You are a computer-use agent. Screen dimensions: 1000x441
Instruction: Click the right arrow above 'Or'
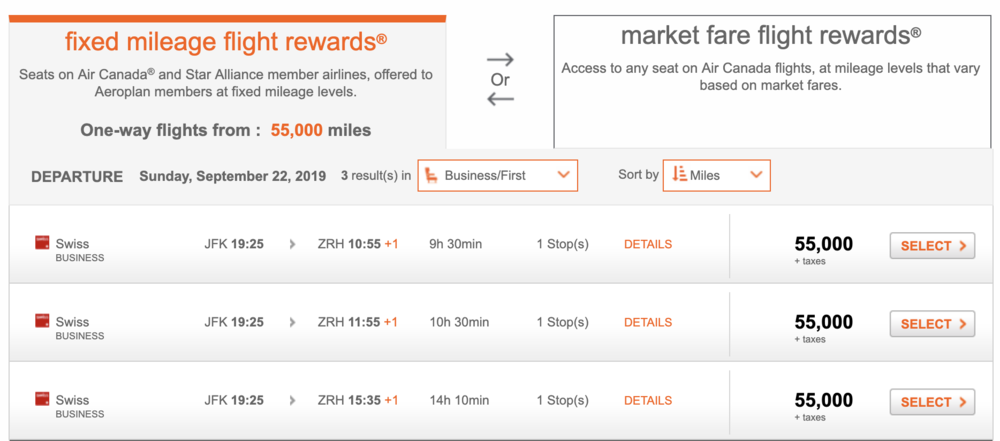(500, 59)
